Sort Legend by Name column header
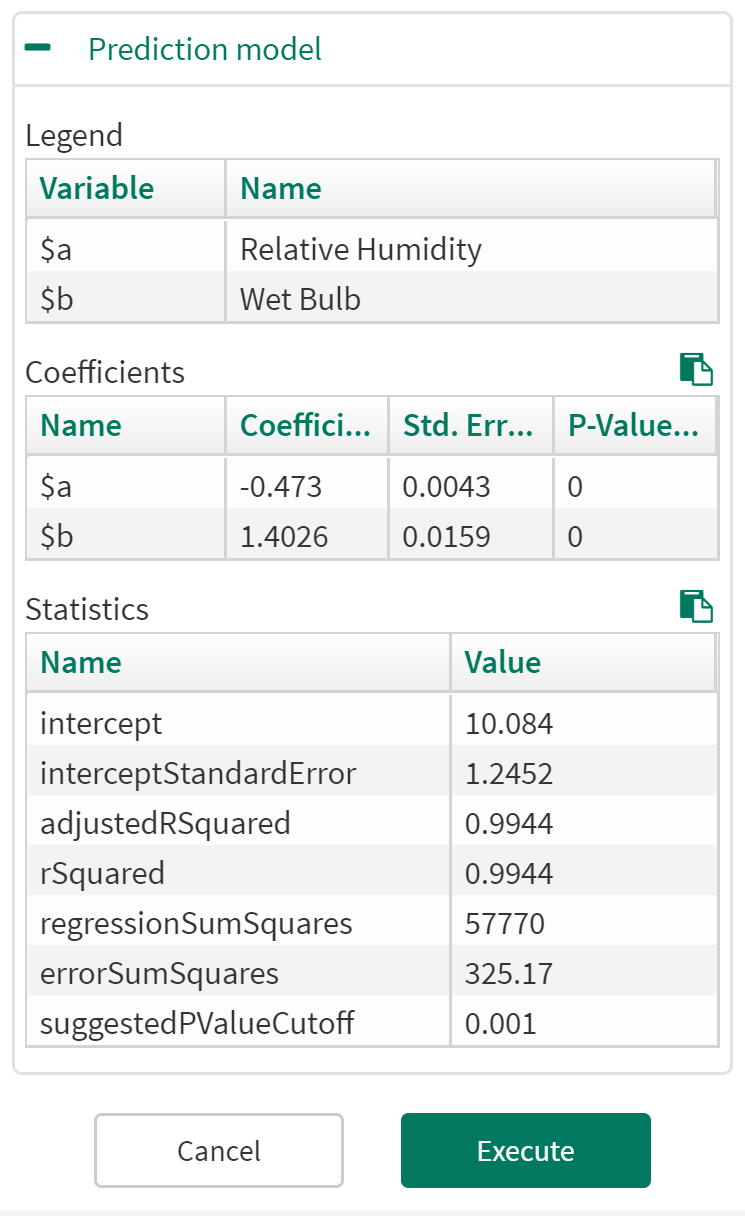 click(x=281, y=188)
